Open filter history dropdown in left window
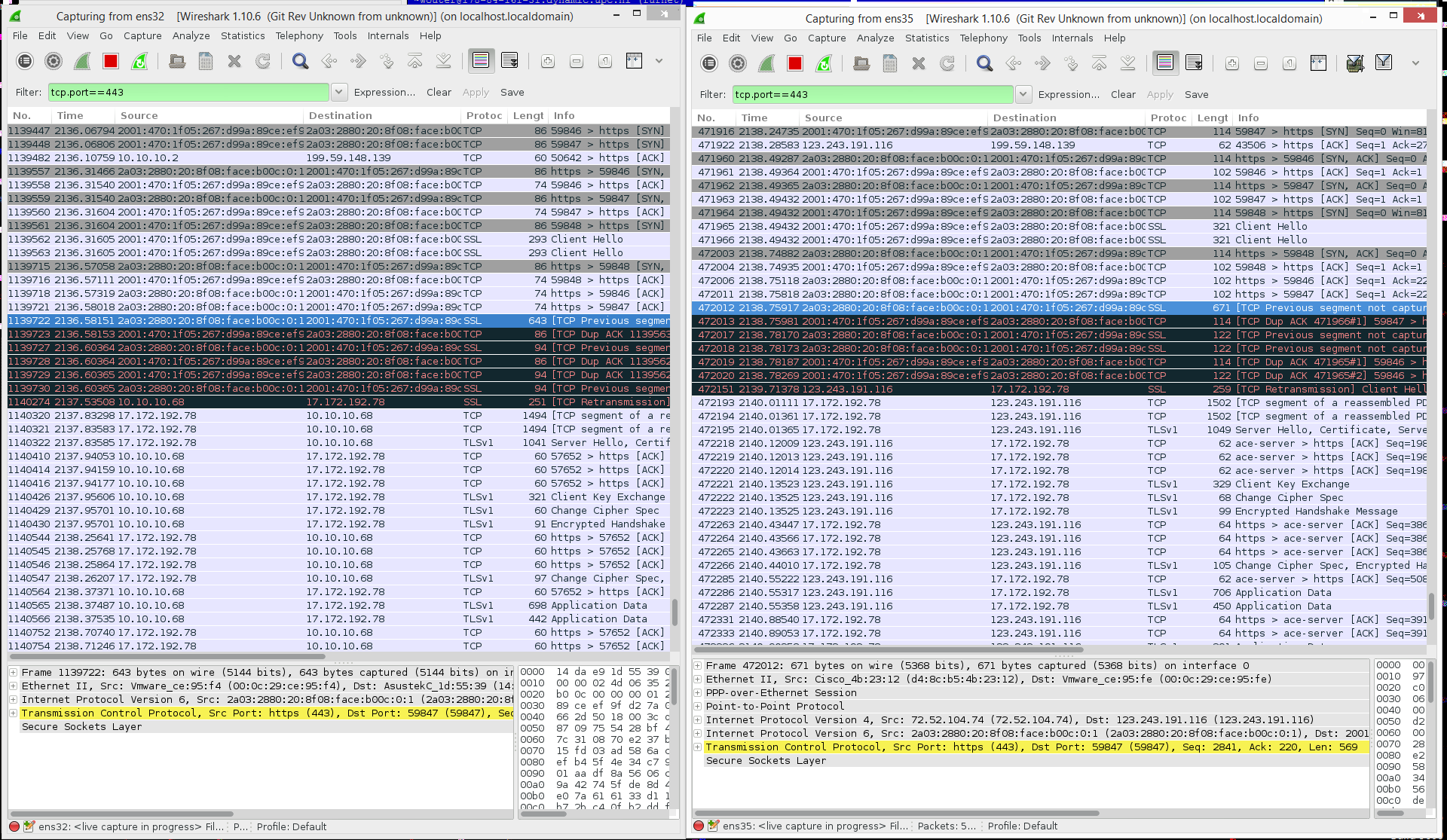1447x840 pixels. (339, 92)
